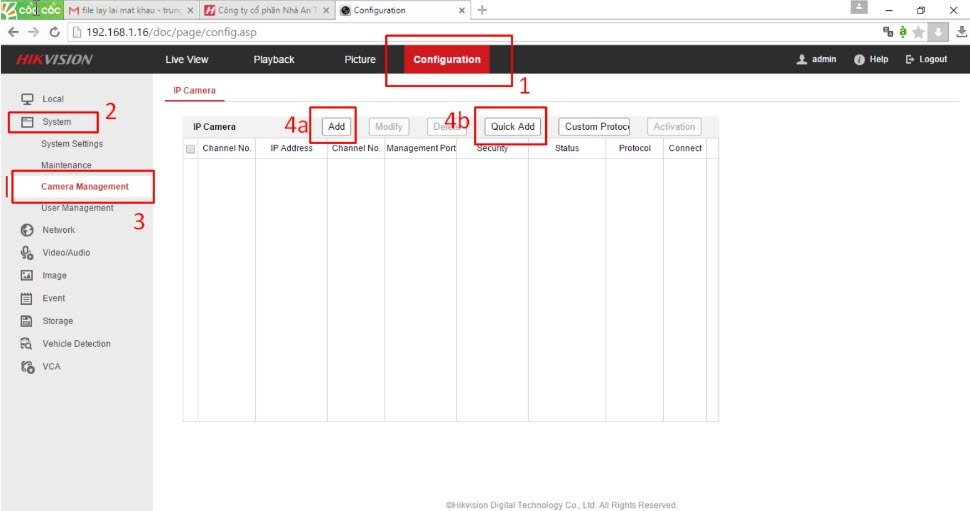Click the Storage disk icon
The image size is (970, 511).
pos(27,321)
